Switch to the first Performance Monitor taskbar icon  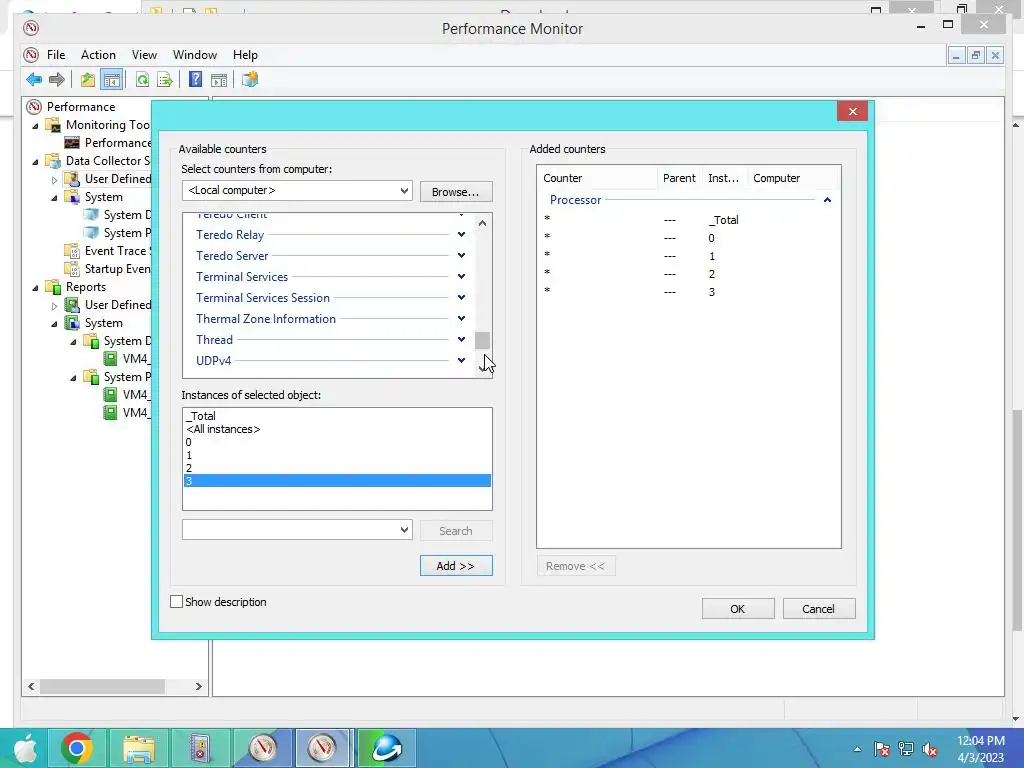pos(263,748)
